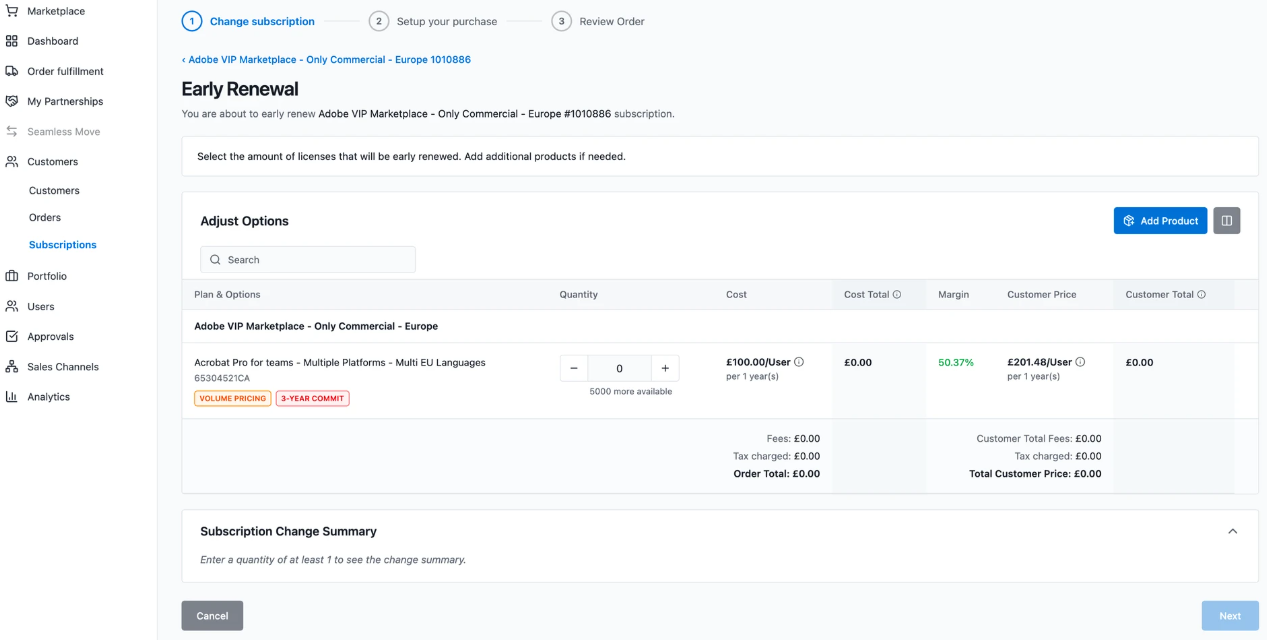This screenshot has width=1267, height=640.
Task: Select the Customers sub-item
Action: click(x=54, y=190)
